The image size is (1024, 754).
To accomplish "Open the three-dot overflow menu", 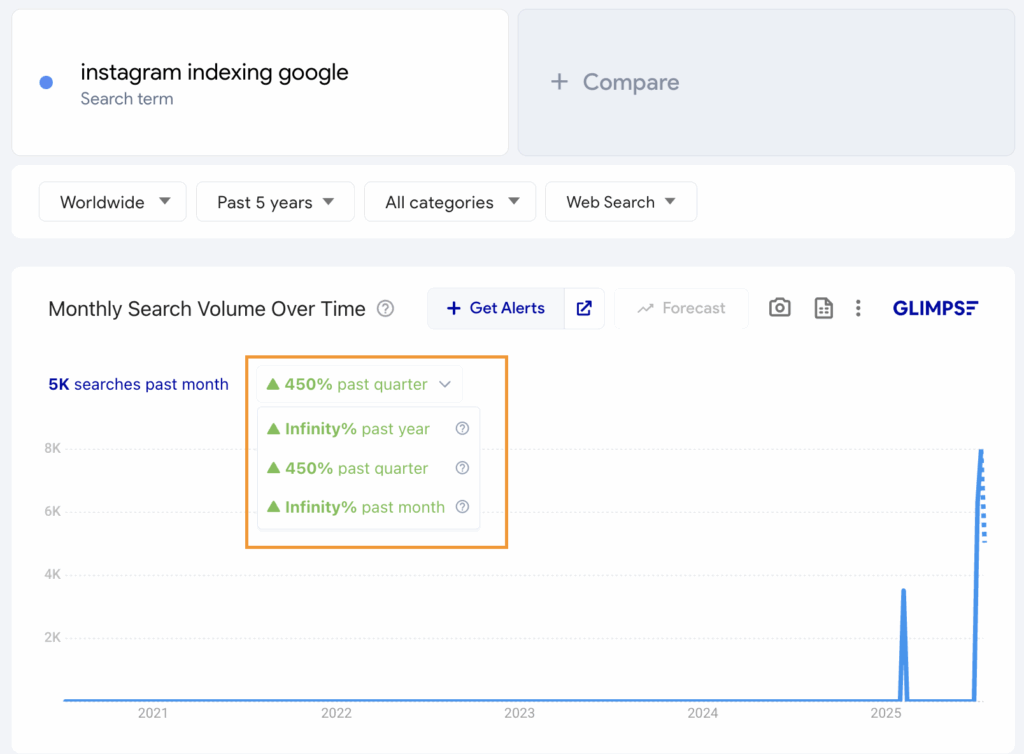I will coord(858,308).
